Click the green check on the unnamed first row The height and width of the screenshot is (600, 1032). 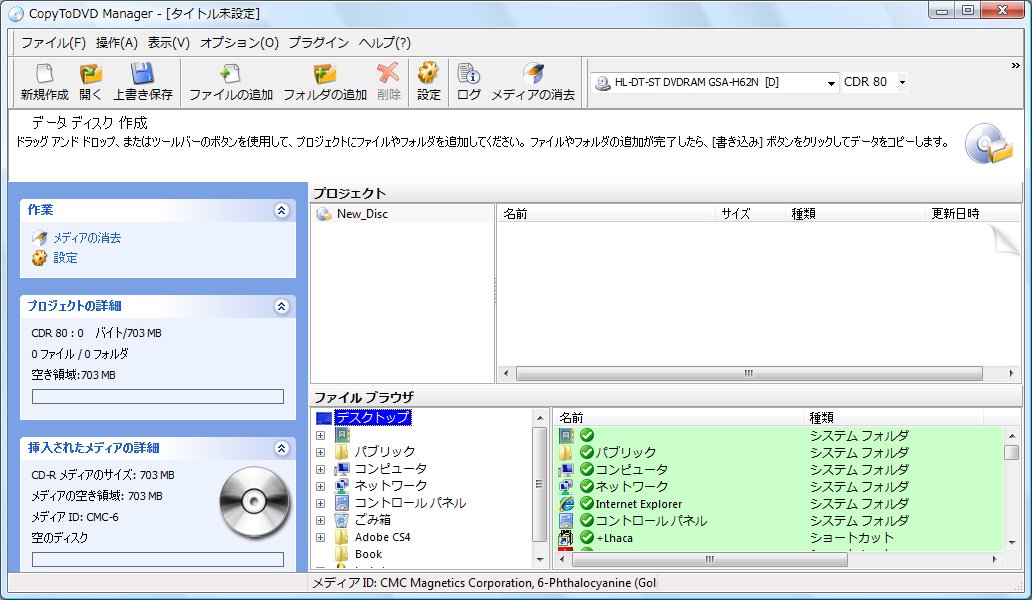[x=587, y=436]
